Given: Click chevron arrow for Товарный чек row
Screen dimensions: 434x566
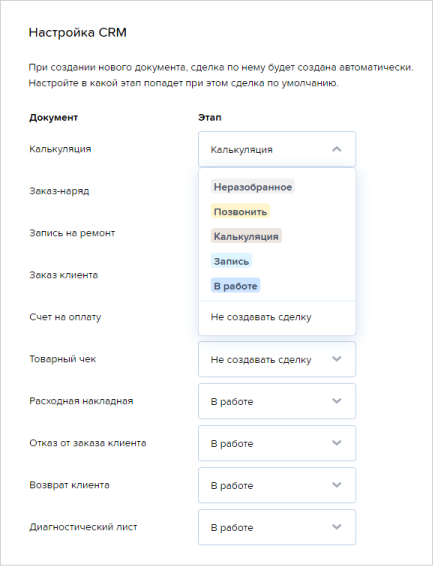Looking at the screenshot, I should [337, 359].
